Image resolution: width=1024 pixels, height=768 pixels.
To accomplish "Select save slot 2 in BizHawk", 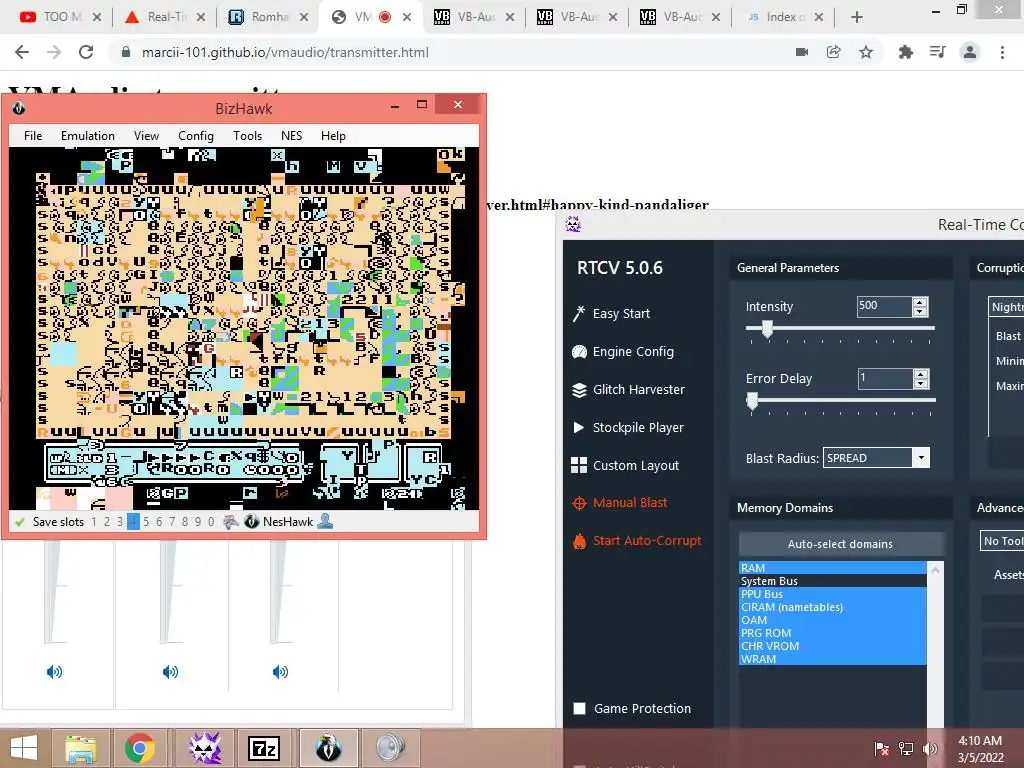I will click(x=107, y=521).
